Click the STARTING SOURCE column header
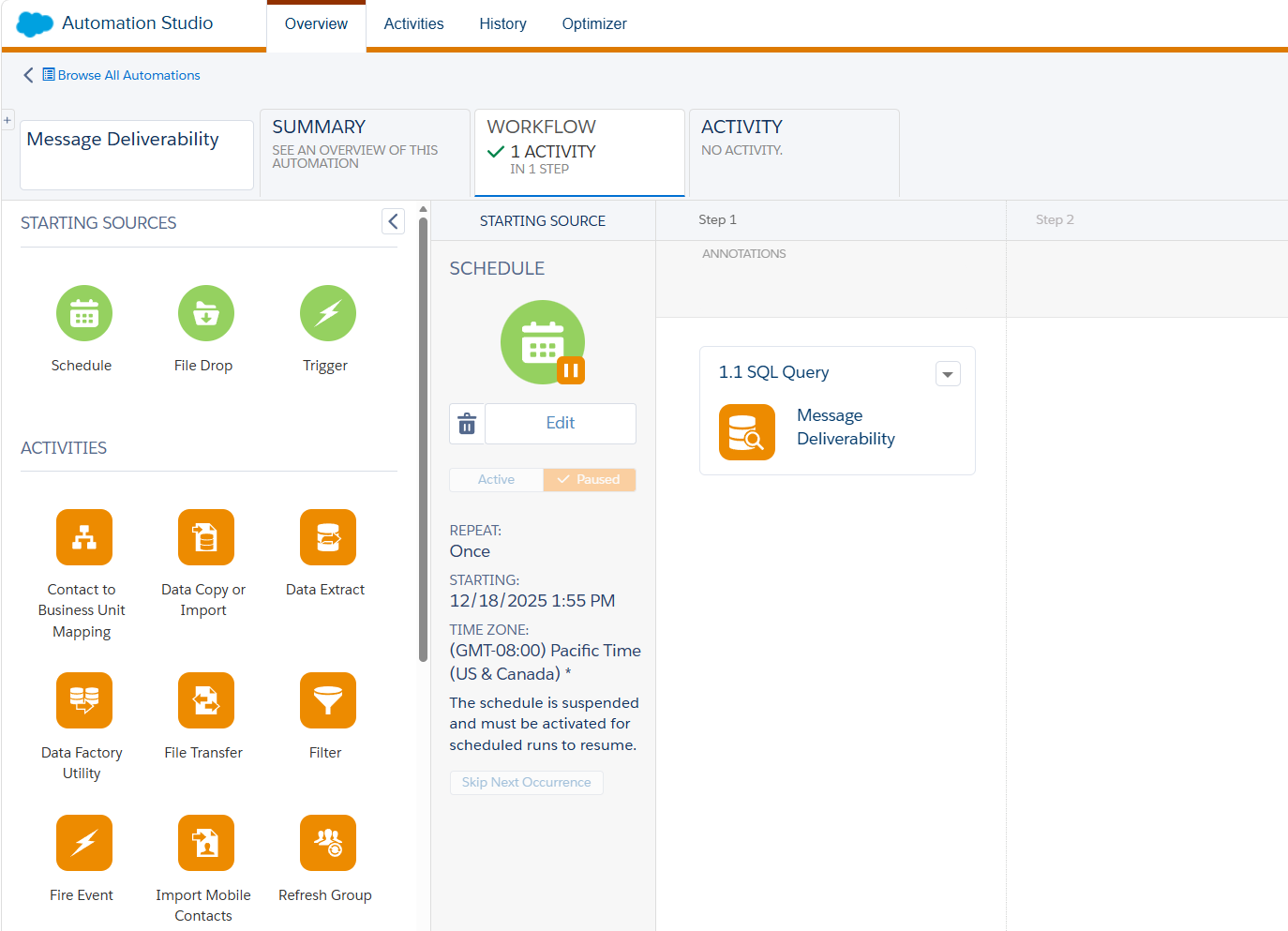 coord(543,221)
